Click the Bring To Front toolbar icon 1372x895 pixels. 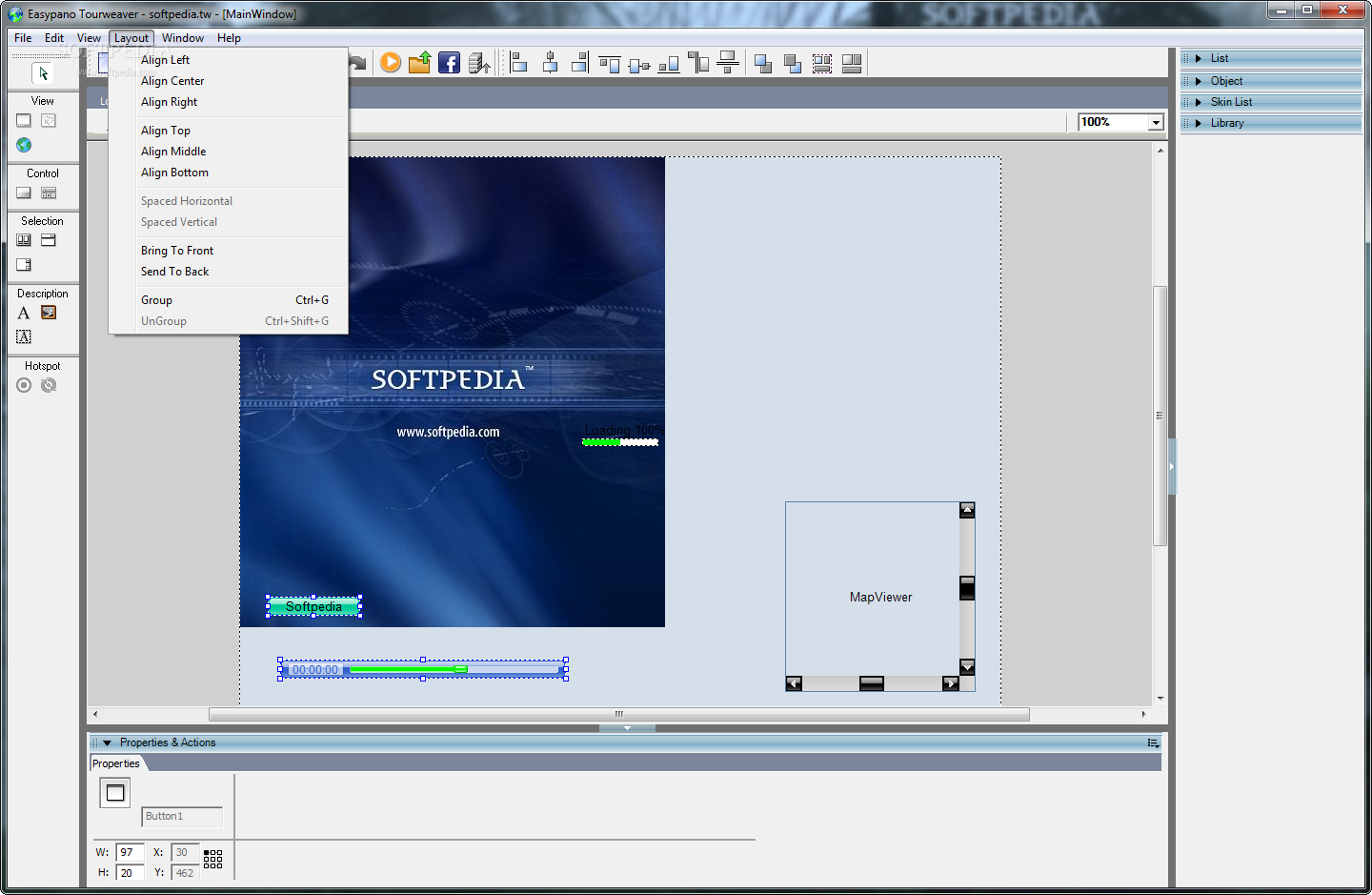point(763,63)
